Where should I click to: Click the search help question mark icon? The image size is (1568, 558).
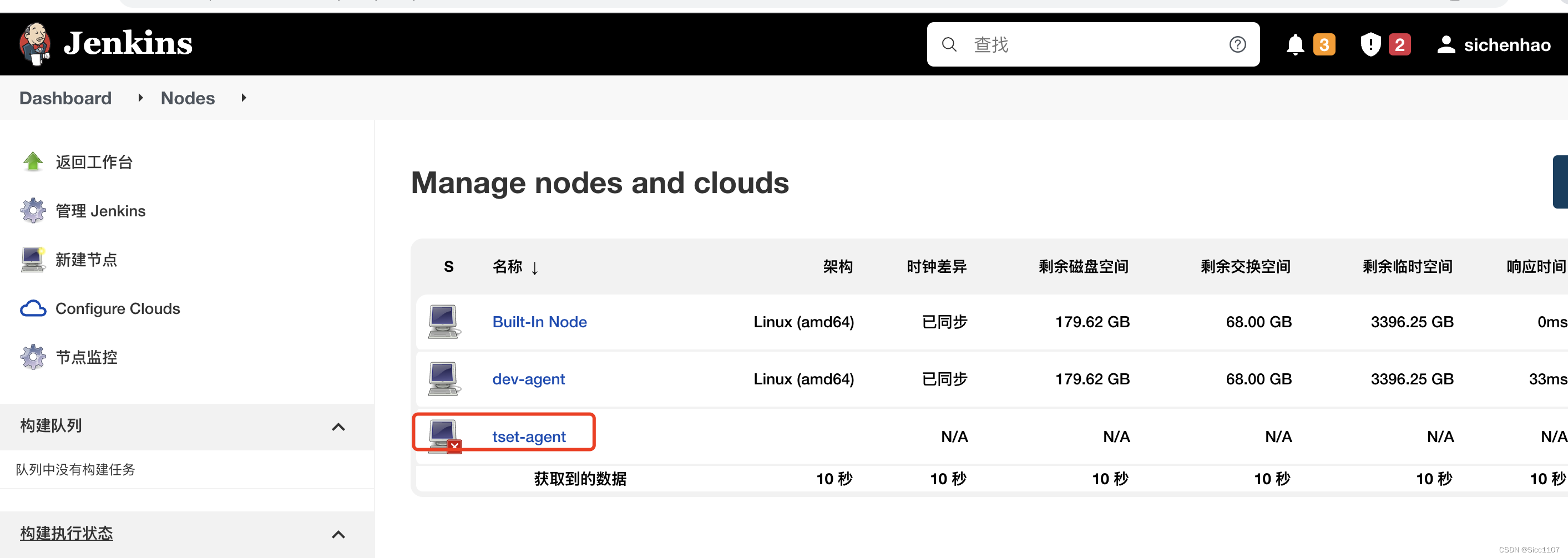(x=1237, y=44)
